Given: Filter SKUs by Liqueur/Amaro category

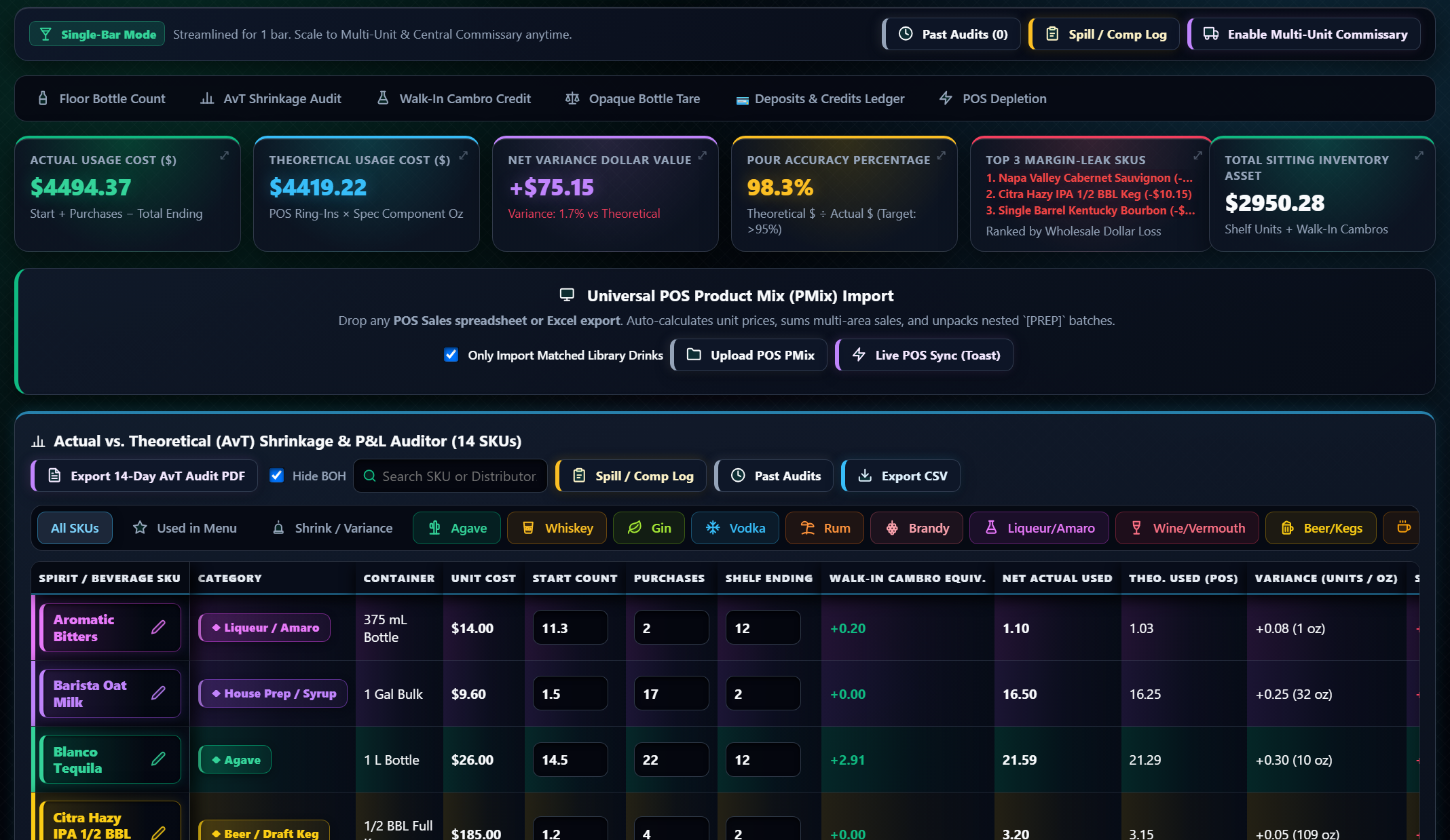Looking at the screenshot, I should point(1039,528).
